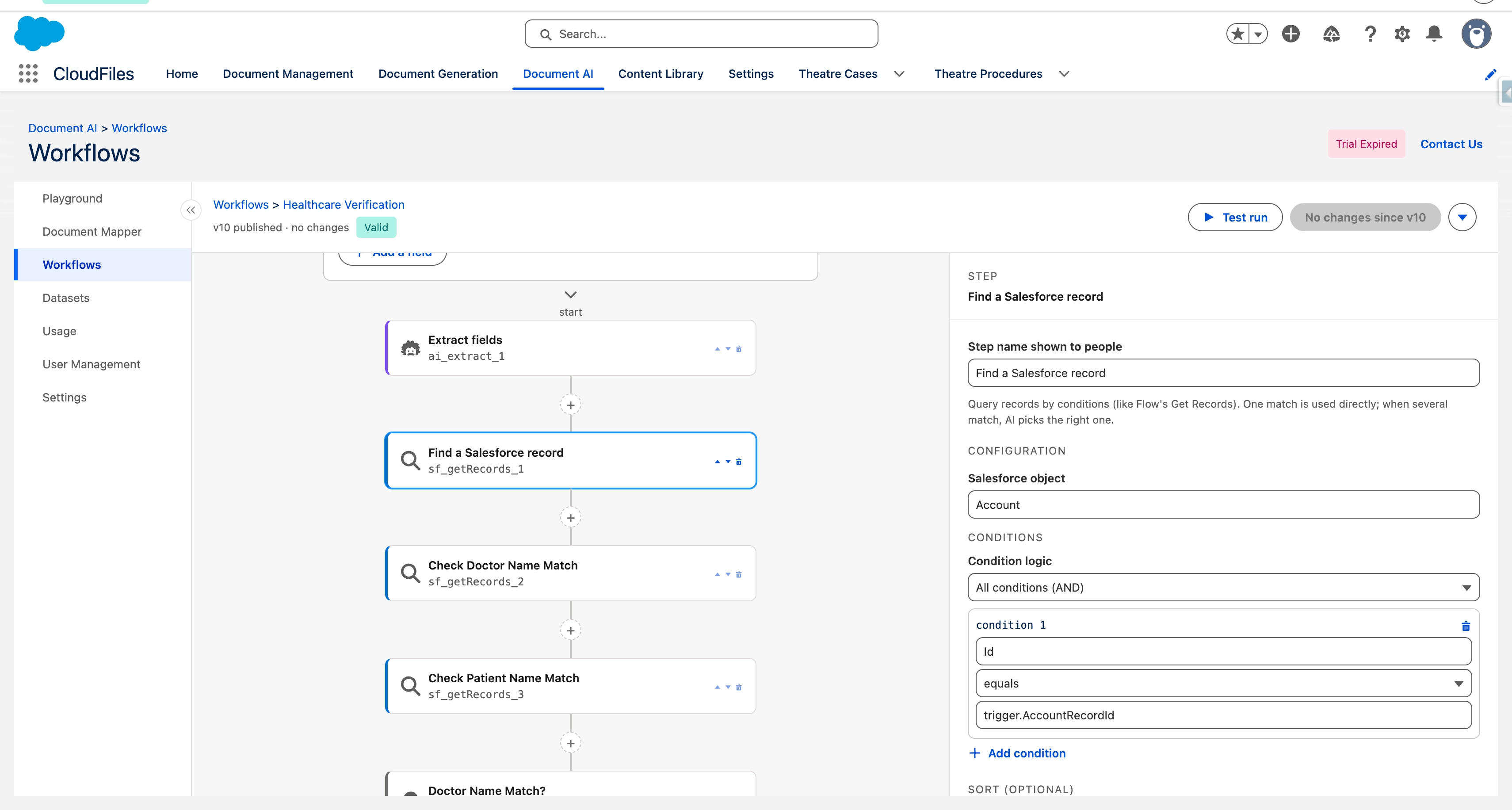Select Workflows in the sidebar

(x=103, y=265)
